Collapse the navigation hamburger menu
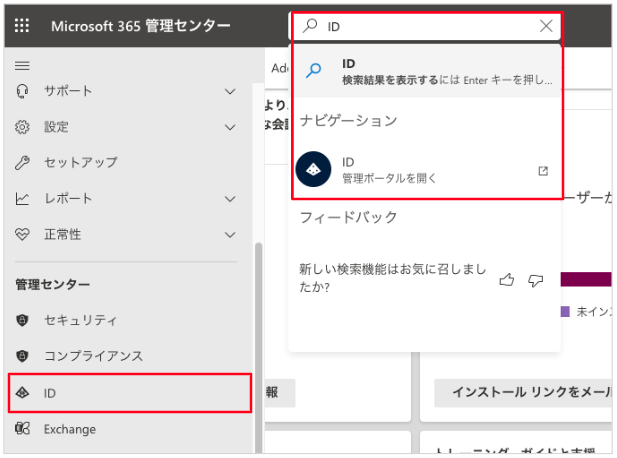This screenshot has width=617, height=458. (x=22, y=66)
